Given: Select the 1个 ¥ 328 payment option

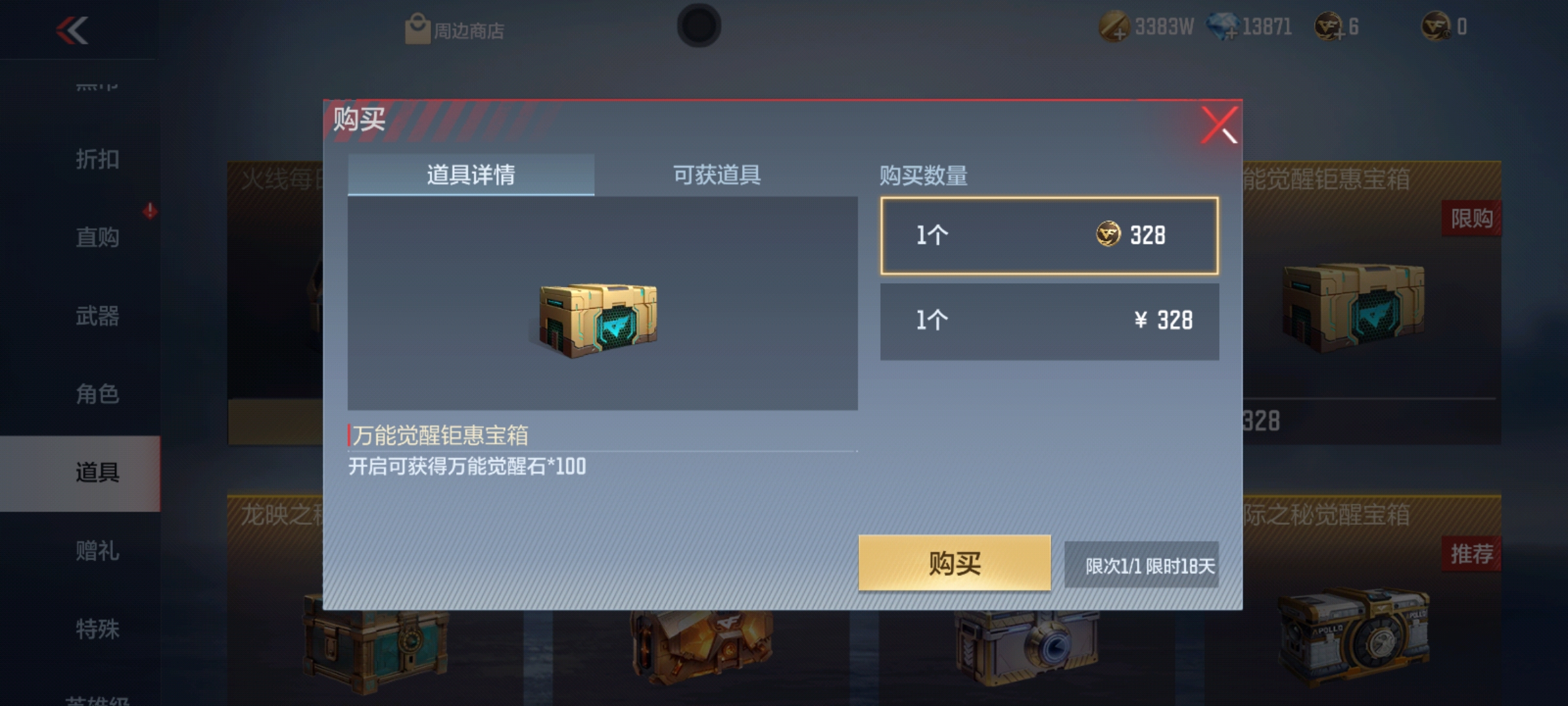Looking at the screenshot, I should click(x=1049, y=321).
